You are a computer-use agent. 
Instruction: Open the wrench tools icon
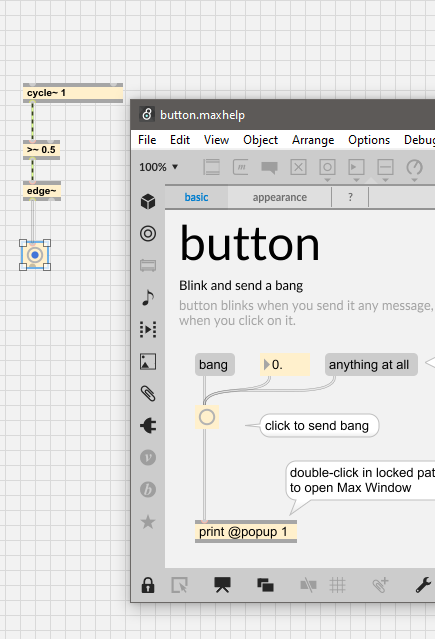point(423,585)
